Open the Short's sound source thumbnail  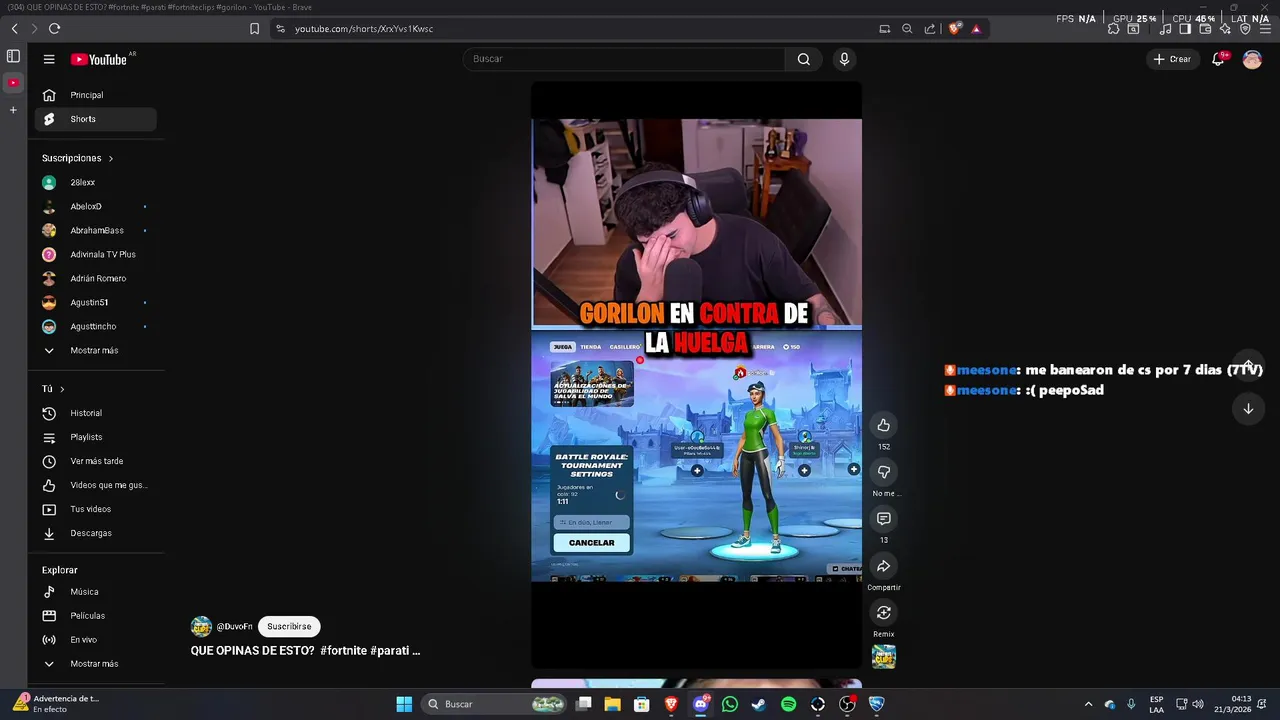pyautogui.click(x=883, y=656)
